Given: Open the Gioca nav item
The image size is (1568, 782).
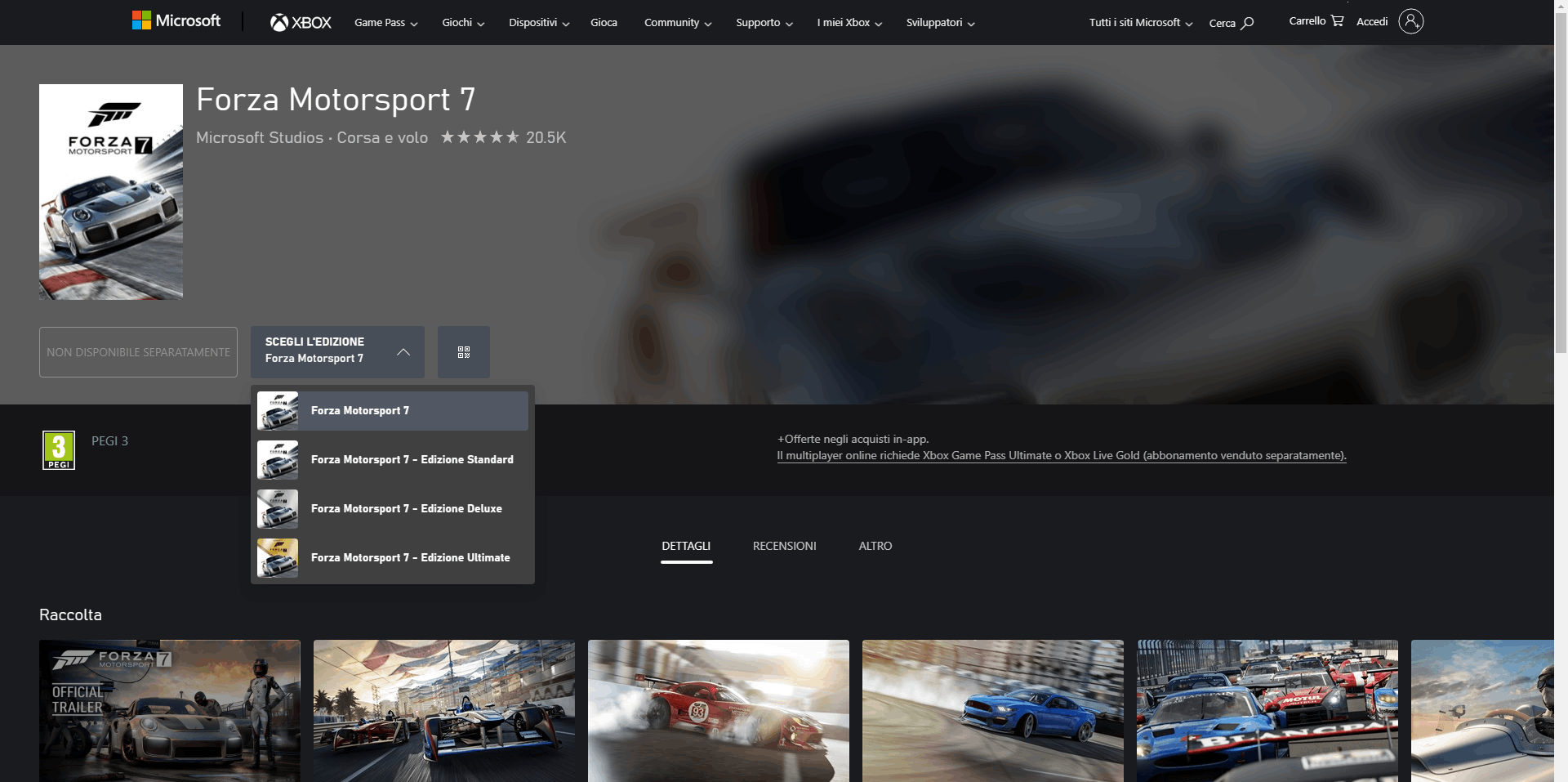Looking at the screenshot, I should 604,23.
